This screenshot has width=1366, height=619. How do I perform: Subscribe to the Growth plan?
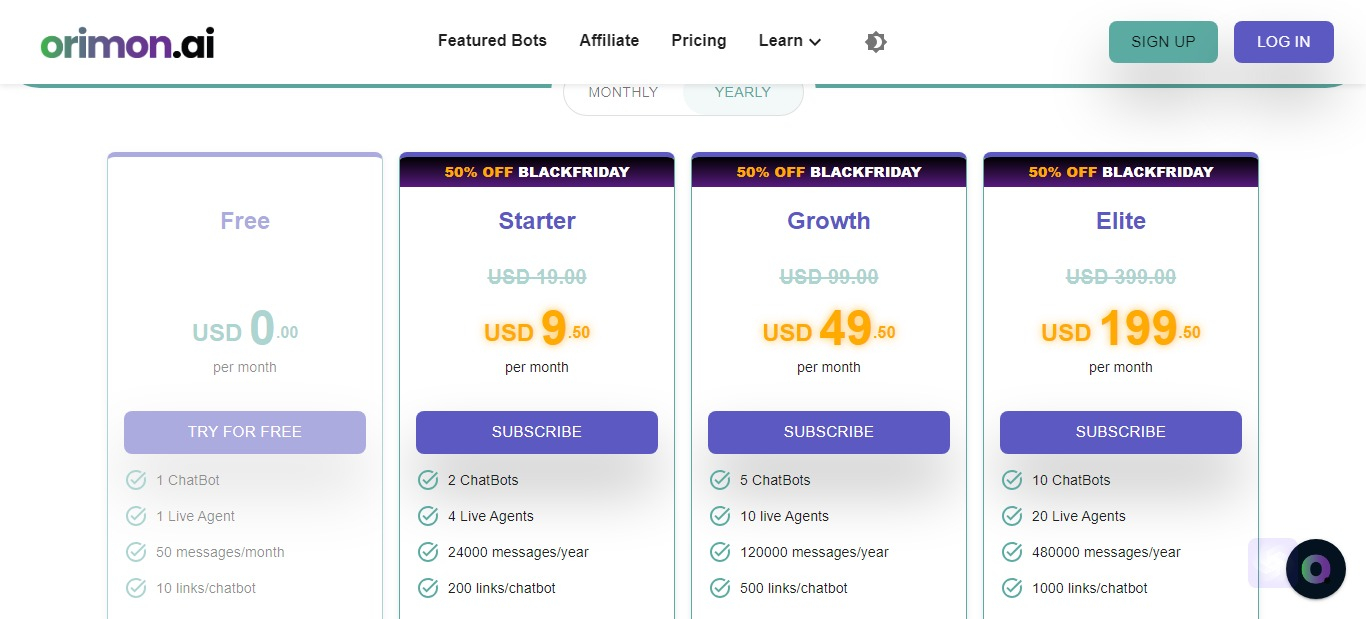point(829,432)
